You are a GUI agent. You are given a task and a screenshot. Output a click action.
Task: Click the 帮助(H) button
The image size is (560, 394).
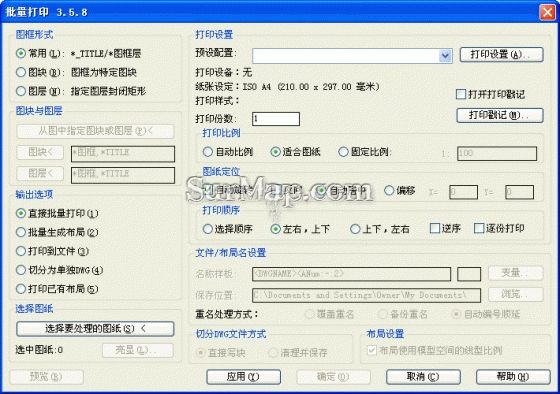pyautogui.click(x=513, y=376)
